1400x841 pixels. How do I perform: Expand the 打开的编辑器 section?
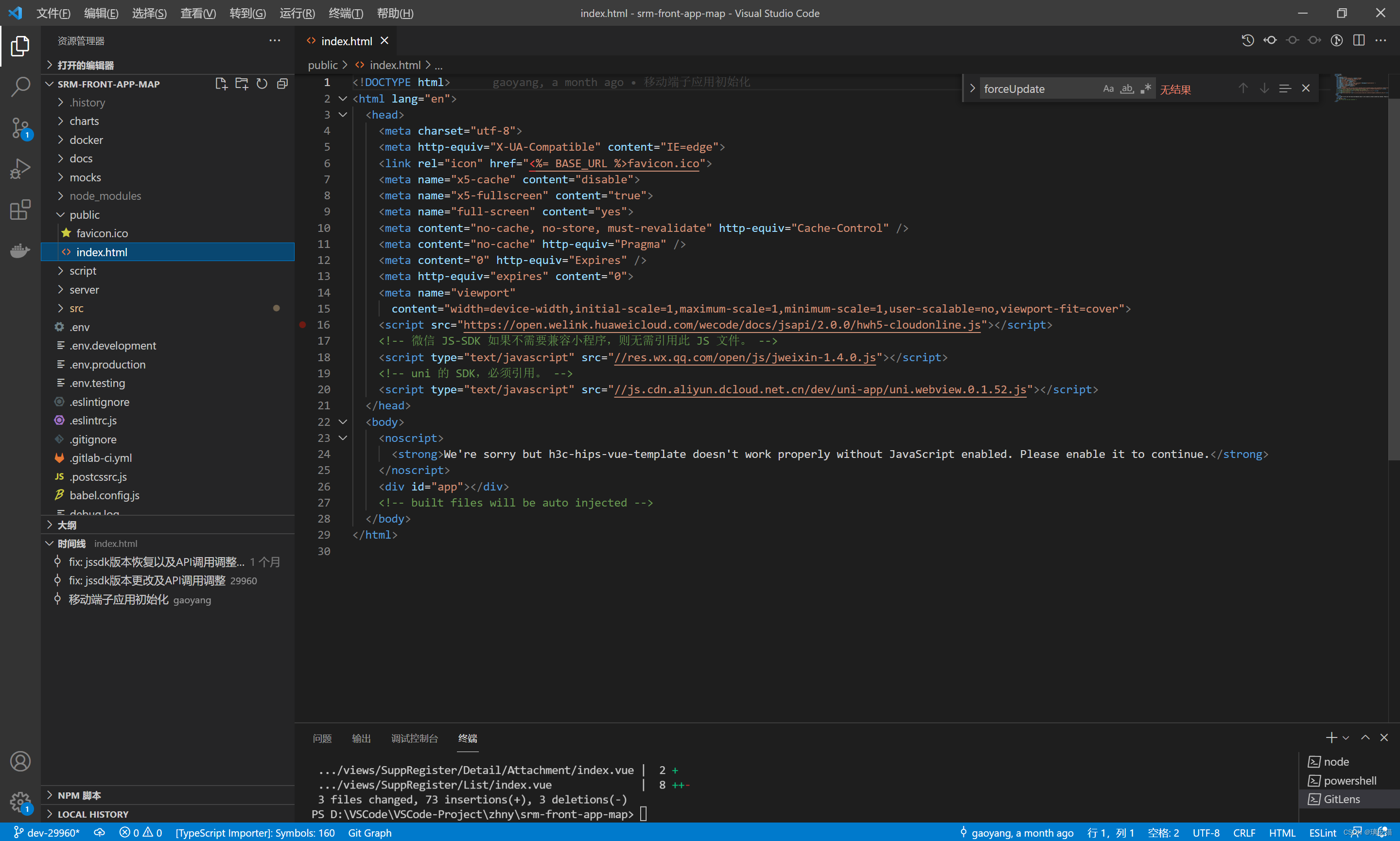(167, 65)
